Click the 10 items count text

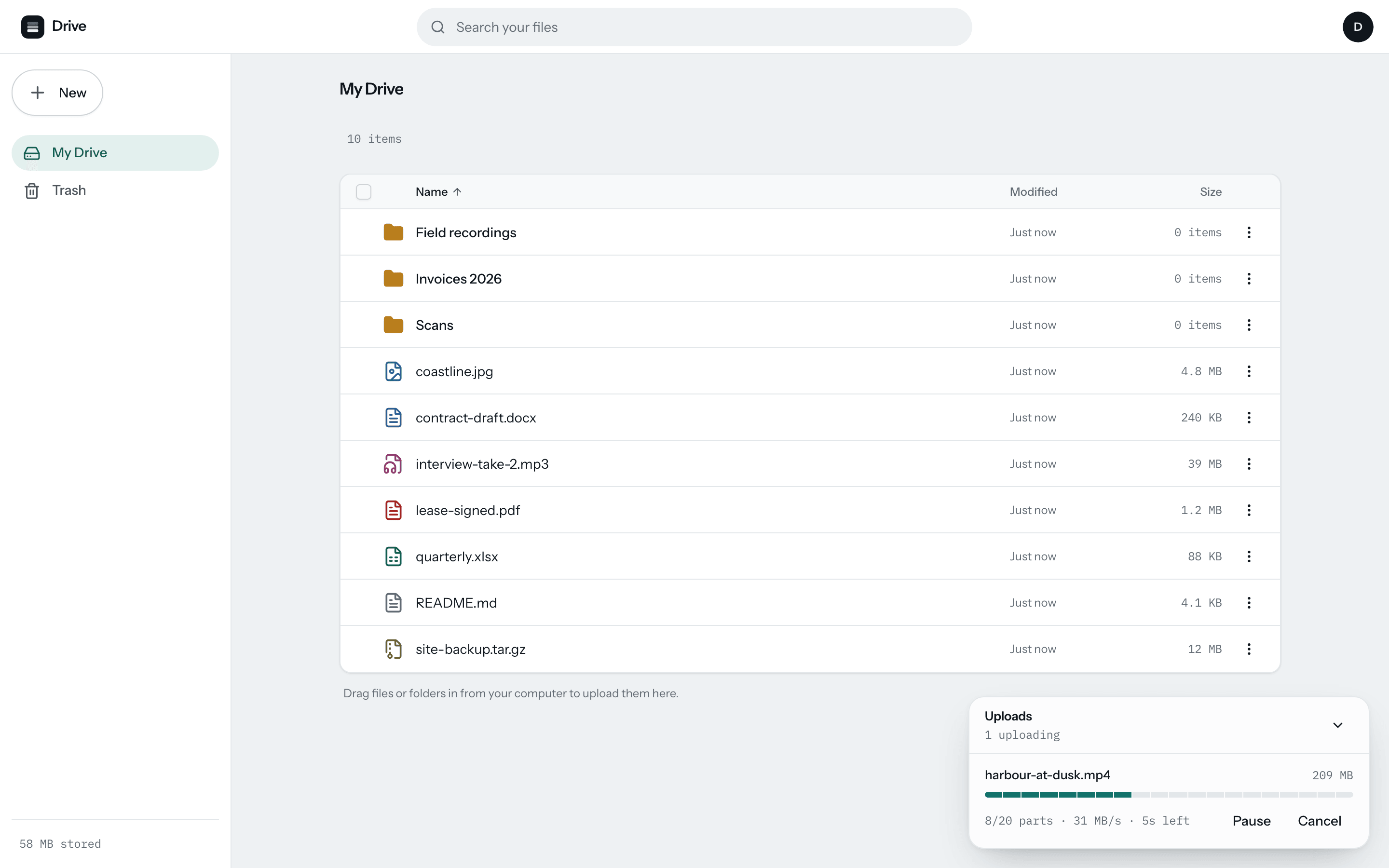click(374, 139)
